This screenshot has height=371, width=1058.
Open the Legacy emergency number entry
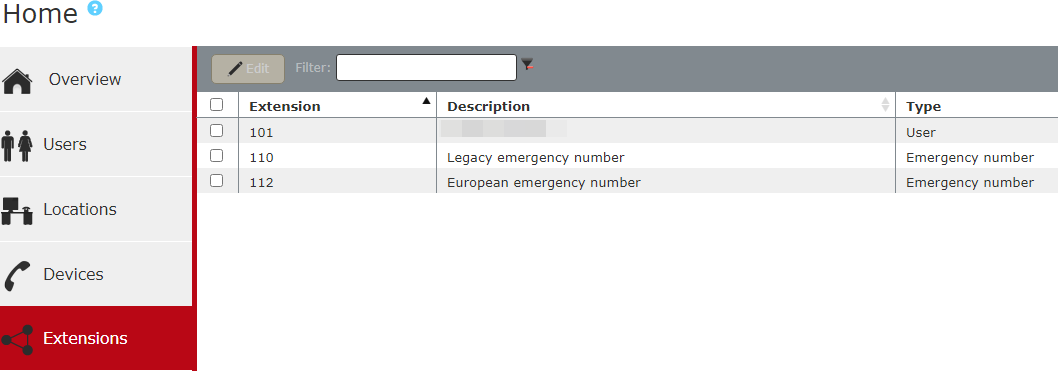click(536, 158)
